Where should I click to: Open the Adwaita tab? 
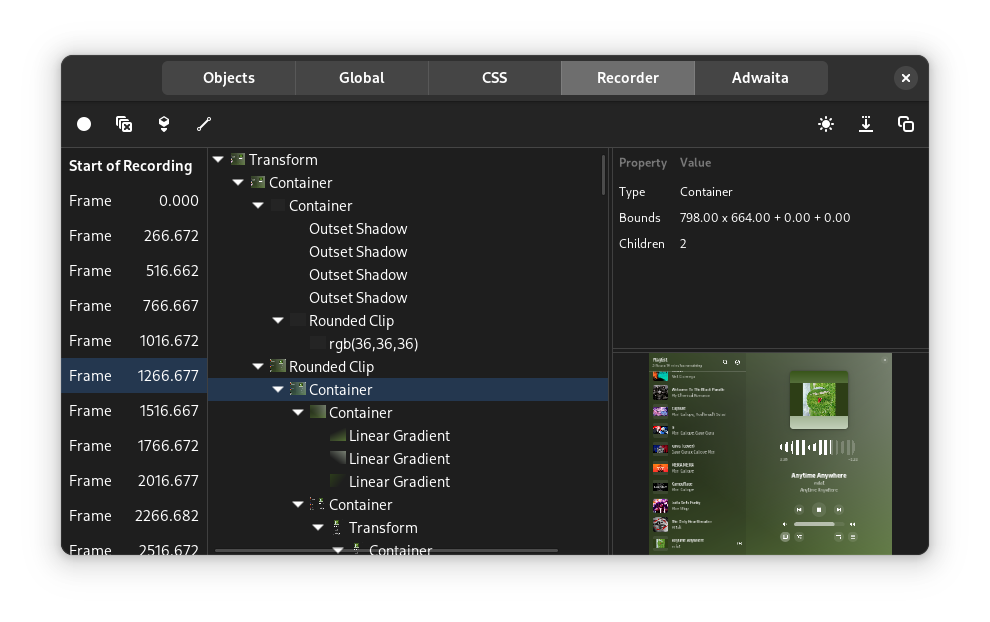760,77
